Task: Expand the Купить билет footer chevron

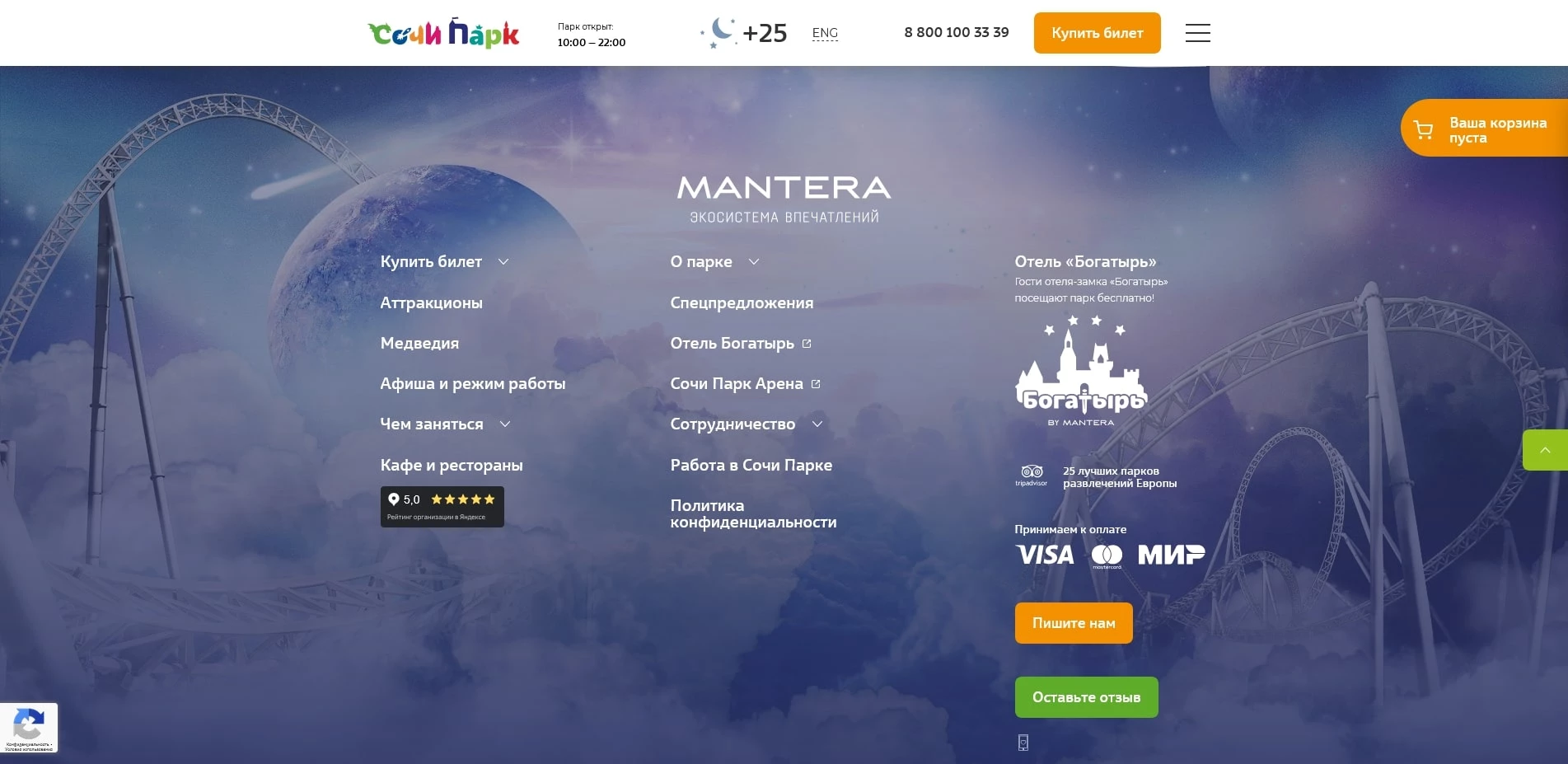Action: point(503,262)
